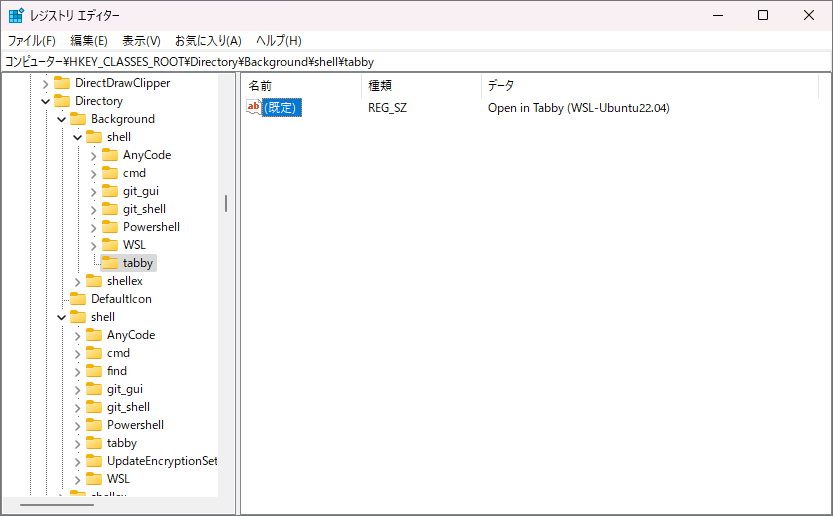Expand git_gui under Background shell
The image size is (833, 516).
[94, 192]
